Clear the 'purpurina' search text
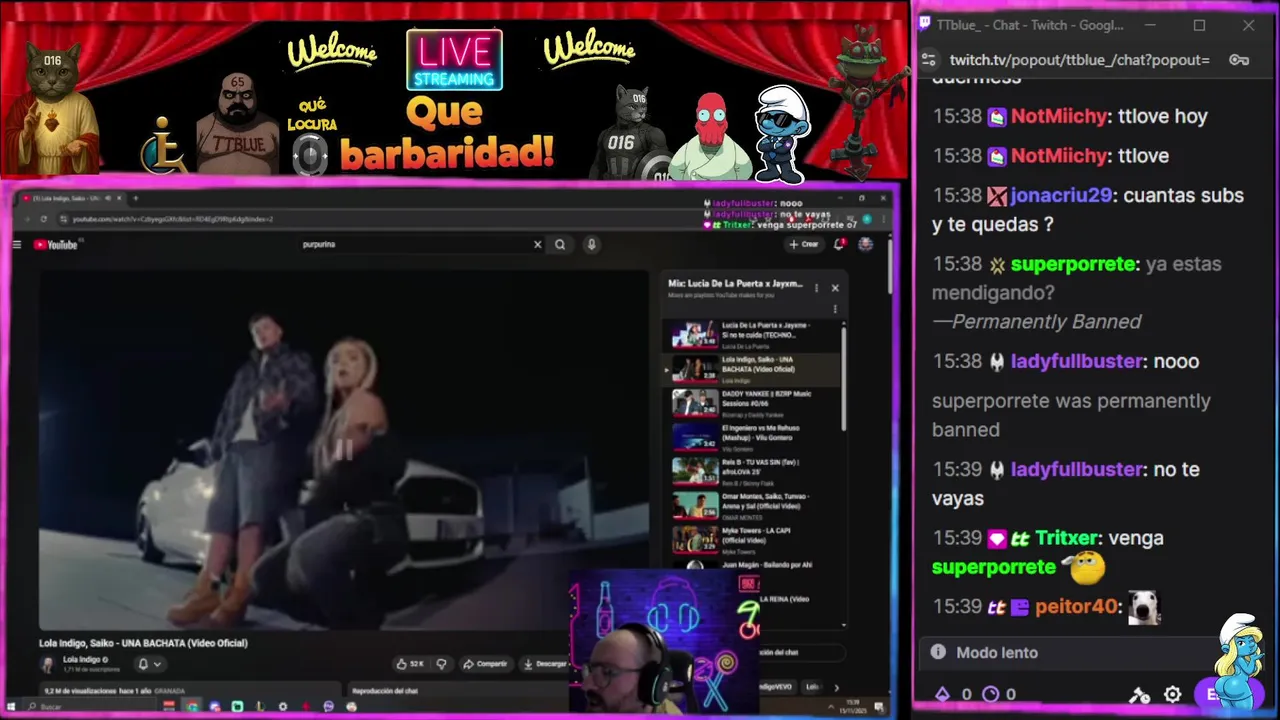Image resolution: width=1280 pixels, height=720 pixels. (x=537, y=244)
